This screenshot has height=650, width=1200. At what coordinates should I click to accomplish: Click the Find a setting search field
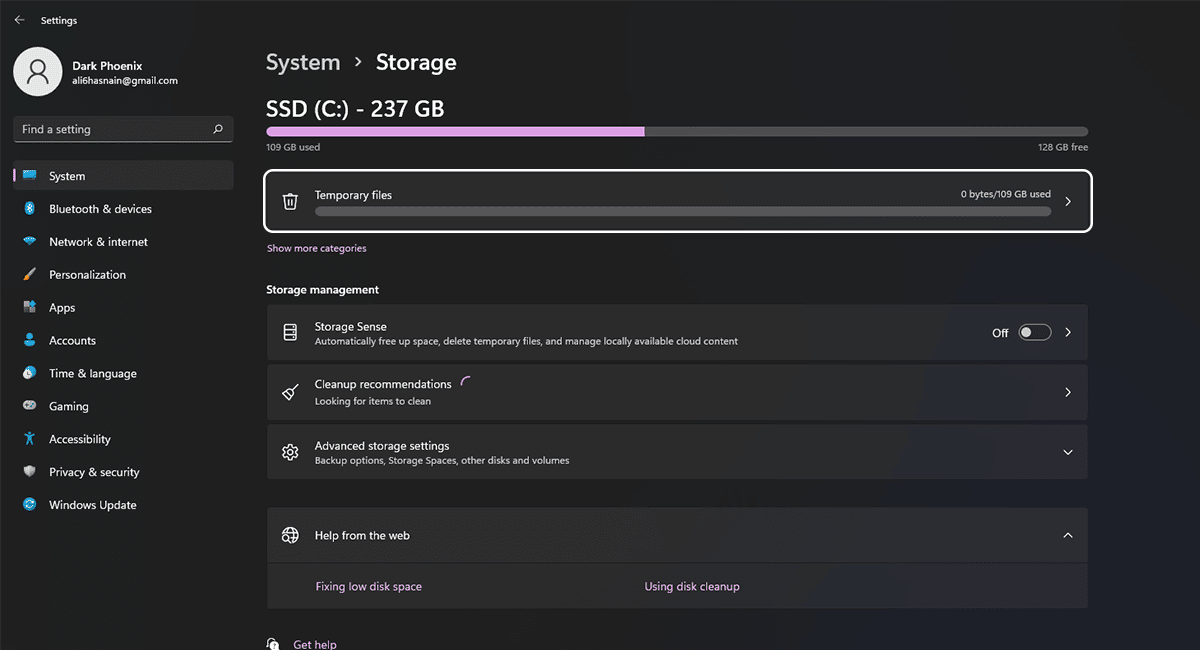[110, 129]
